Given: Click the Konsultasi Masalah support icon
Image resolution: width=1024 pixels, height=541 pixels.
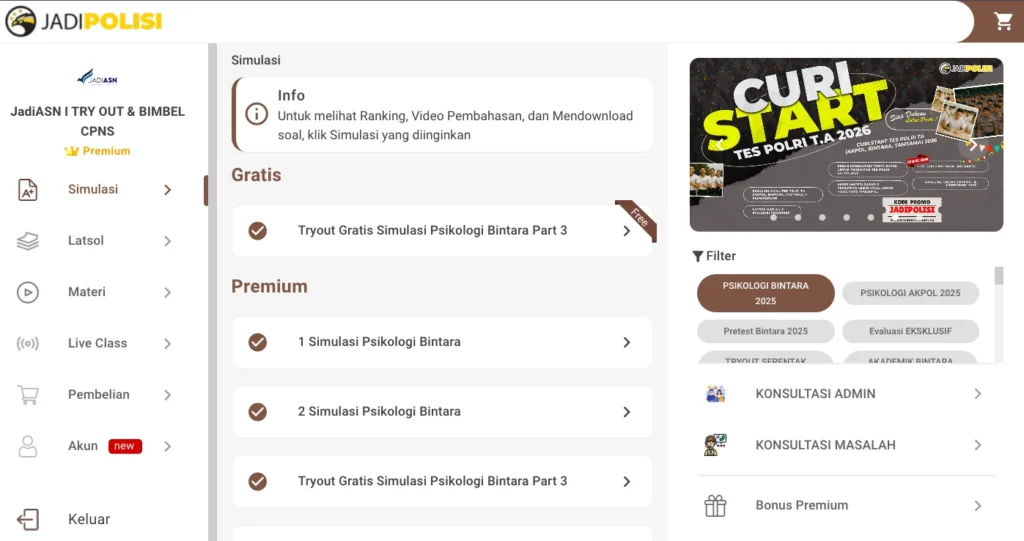Looking at the screenshot, I should pos(715,445).
